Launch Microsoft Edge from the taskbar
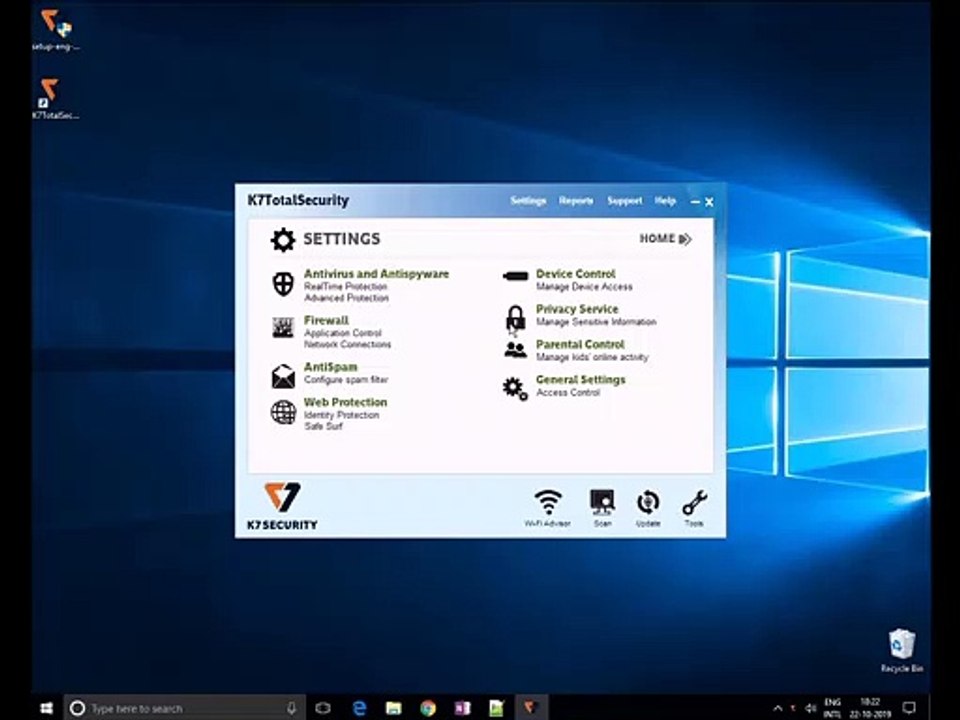The width and height of the screenshot is (960, 720). click(x=359, y=708)
